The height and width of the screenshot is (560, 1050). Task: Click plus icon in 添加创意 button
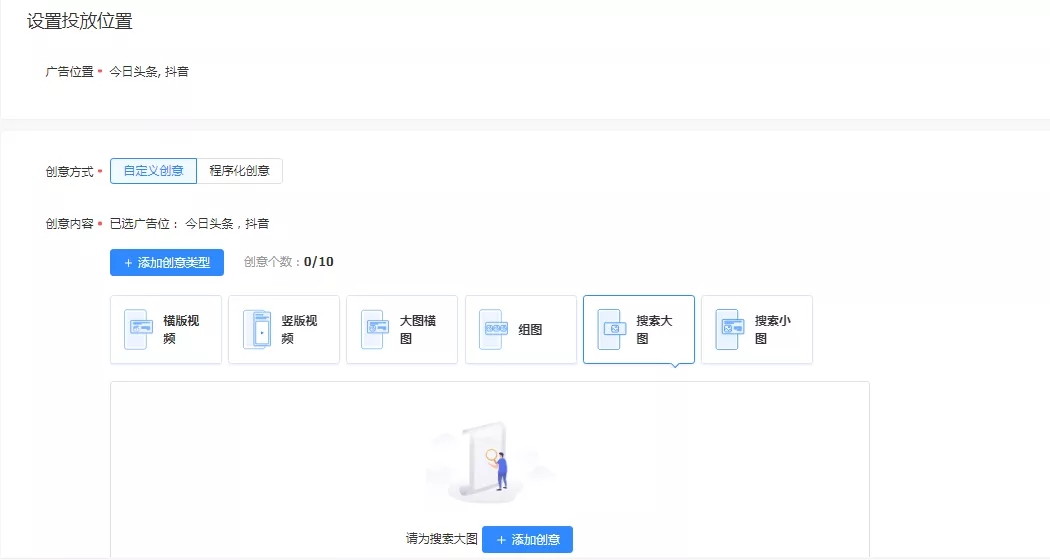(501, 540)
